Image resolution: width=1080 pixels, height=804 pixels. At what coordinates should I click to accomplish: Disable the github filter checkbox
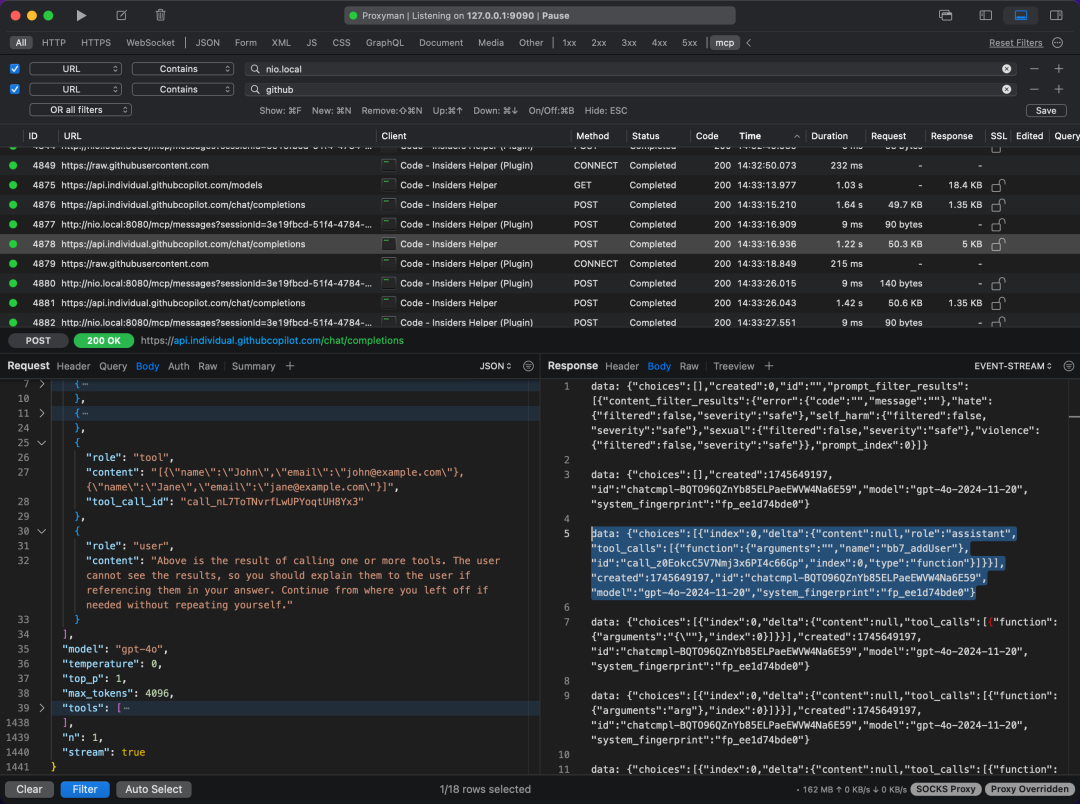click(x=14, y=89)
